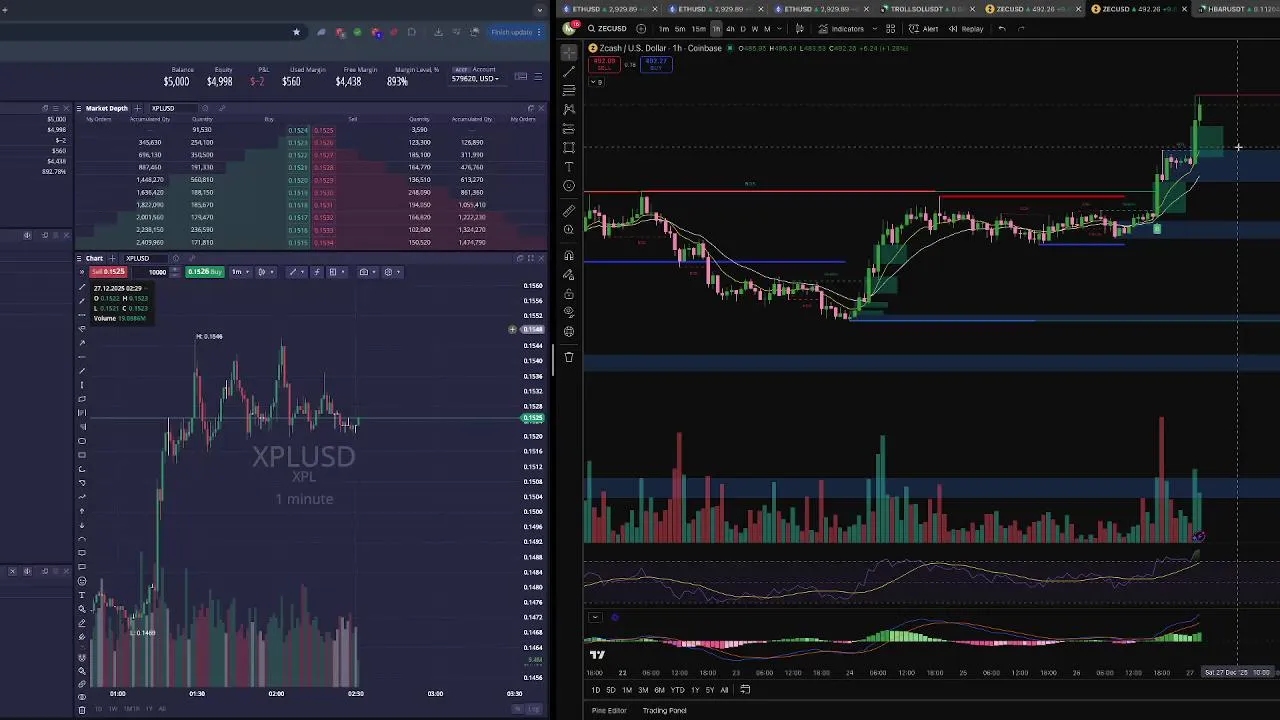
Task: Click the zoom-in magnifier tool in TradingView
Action: click(569, 229)
